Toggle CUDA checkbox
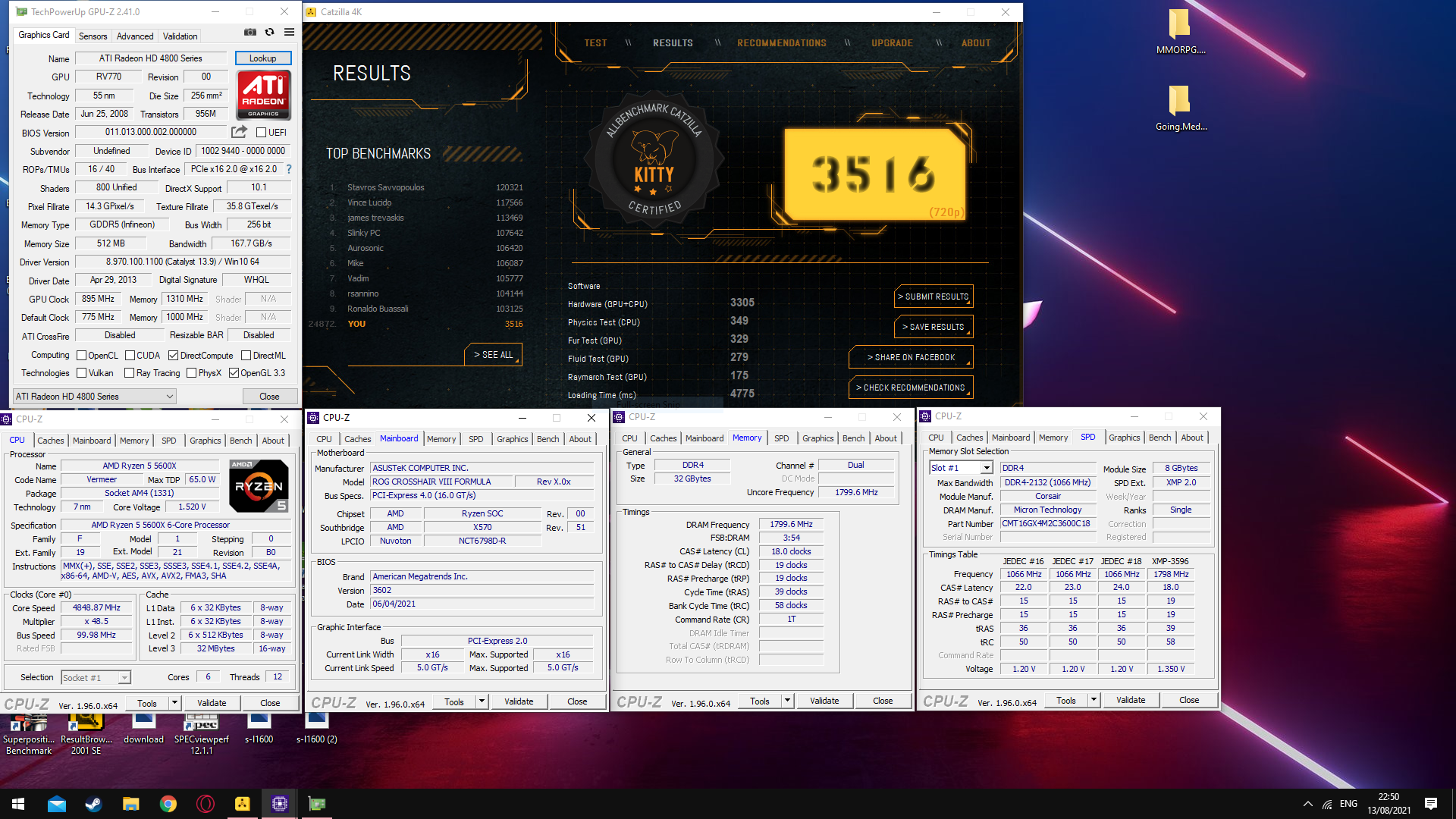This screenshot has height=819, width=1456. (130, 356)
